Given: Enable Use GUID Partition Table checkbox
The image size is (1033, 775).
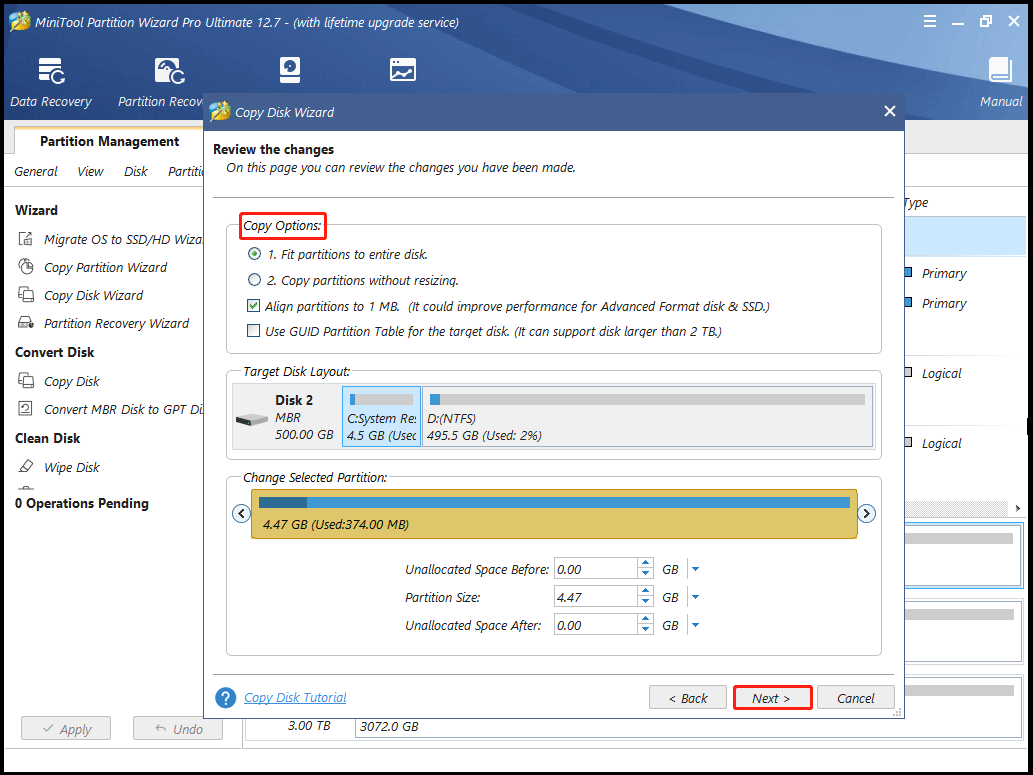Looking at the screenshot, I should pyautogui.click(x=254, y=331).
